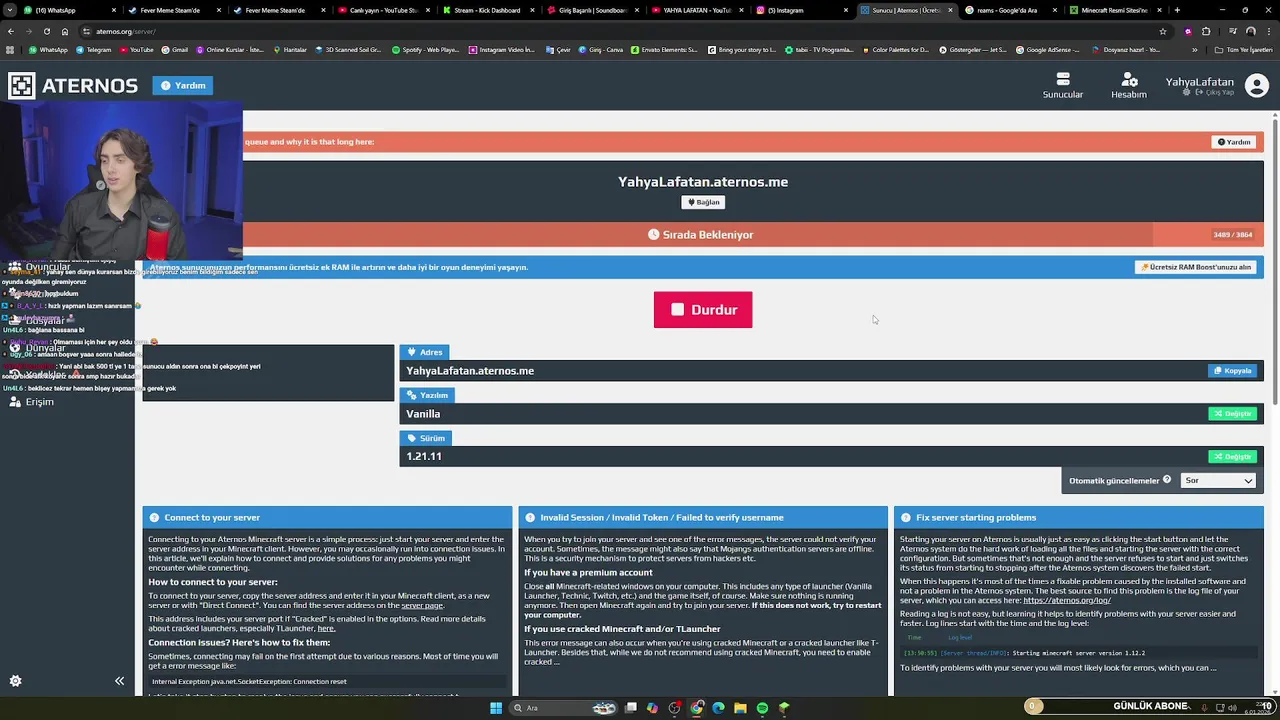Open Oyuncular in the sidebar
The height and width of the screenshot is (720, 1280).
coord(40,267)
